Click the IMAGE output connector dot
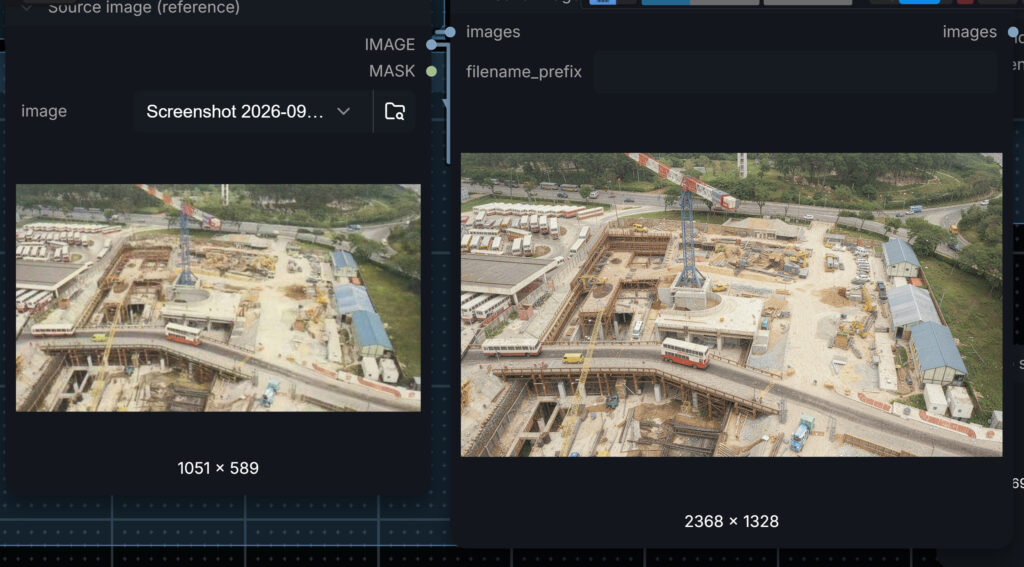 pyautogui.click(x=431, y=44)
